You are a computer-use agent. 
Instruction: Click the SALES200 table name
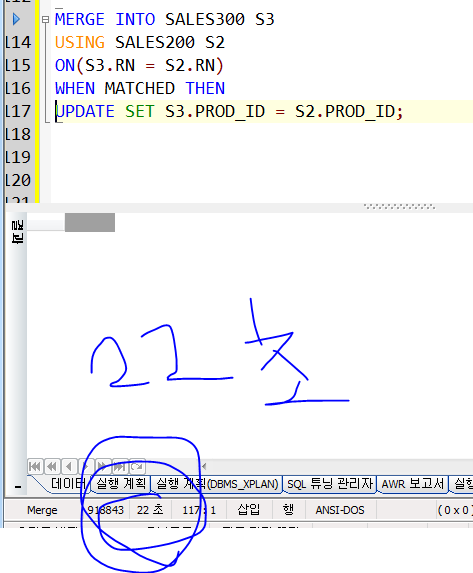tap(155, 42)
